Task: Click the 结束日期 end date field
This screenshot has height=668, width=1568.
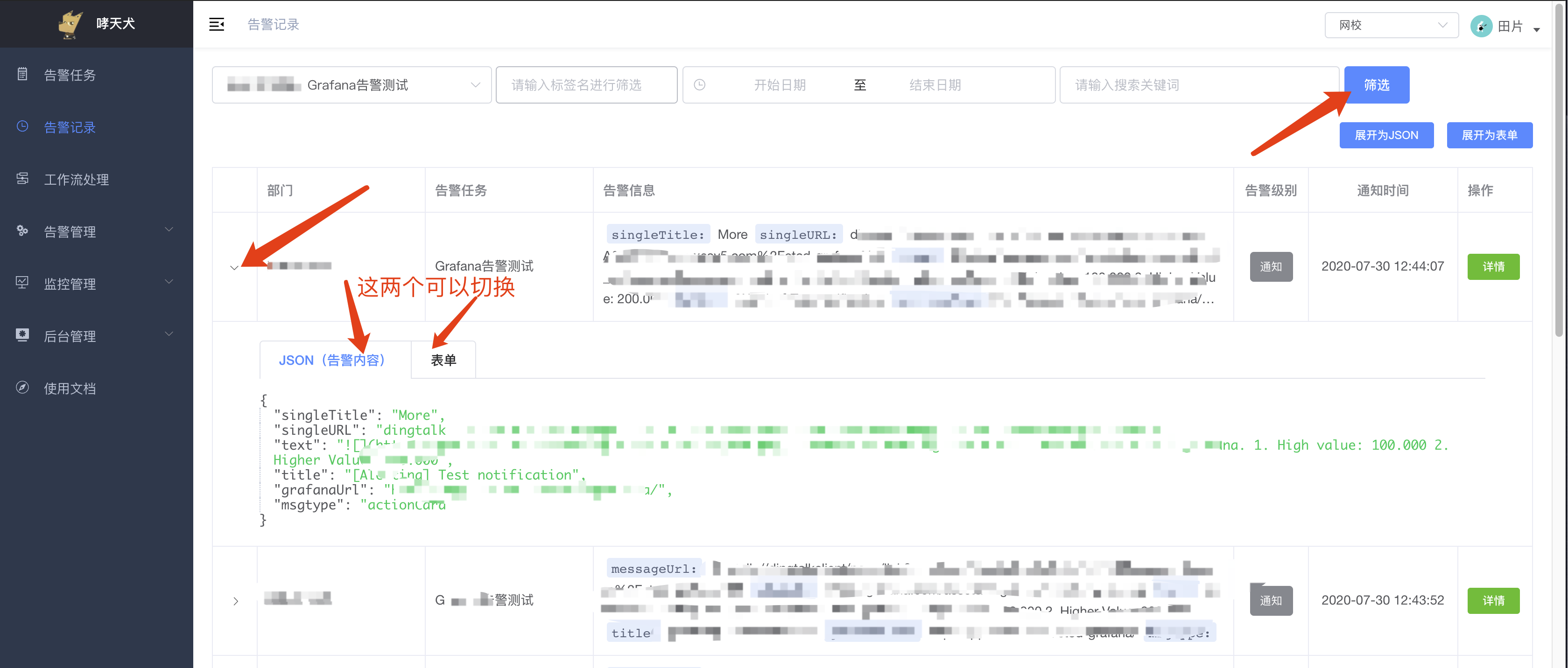Action: [x=935, y=85]
